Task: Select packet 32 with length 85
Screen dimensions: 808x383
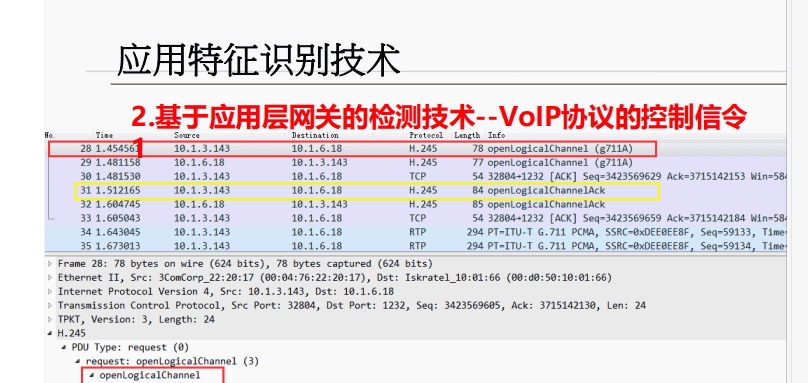Action: tap(415, 204)
